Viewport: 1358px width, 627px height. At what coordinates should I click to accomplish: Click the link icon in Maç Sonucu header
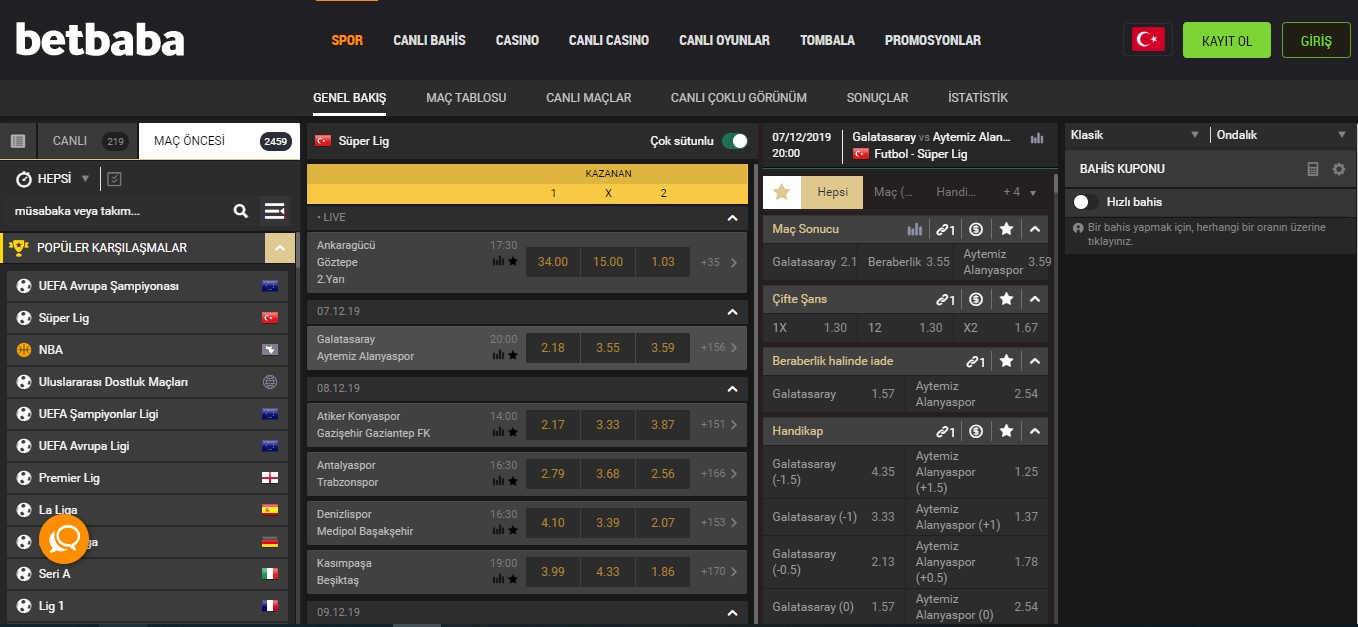point(945,229)
